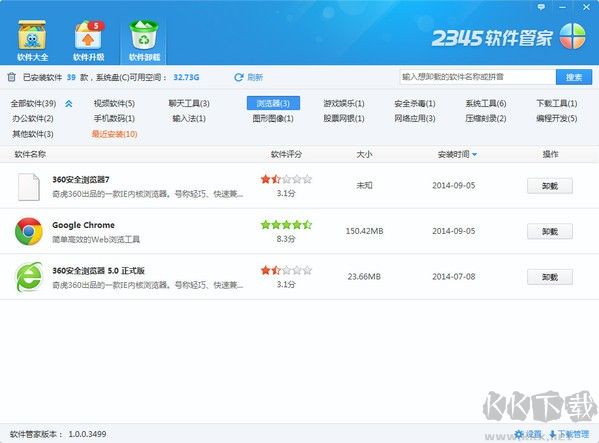Select the 图形图像(1) category
This screenshot has width=599, height=443.
click(x=273, y=118)
